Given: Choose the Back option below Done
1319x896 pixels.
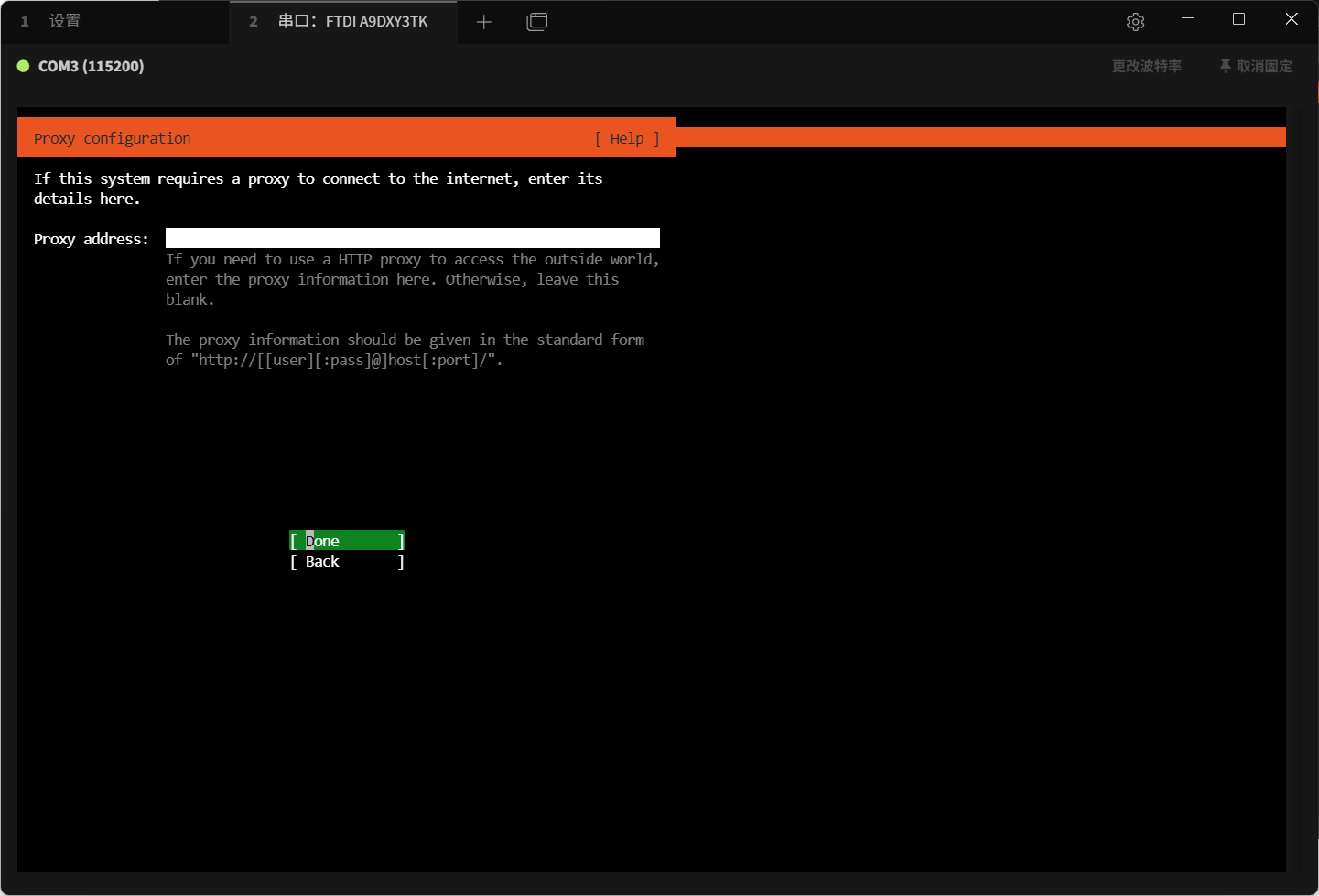Looking at the screenshot, I should click(x=347, y=561).
